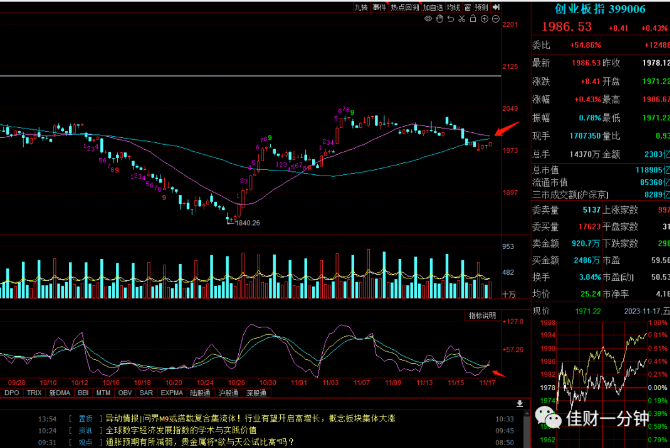
Task: Select the TRIX indicator tab
Action: click(34, 392)
